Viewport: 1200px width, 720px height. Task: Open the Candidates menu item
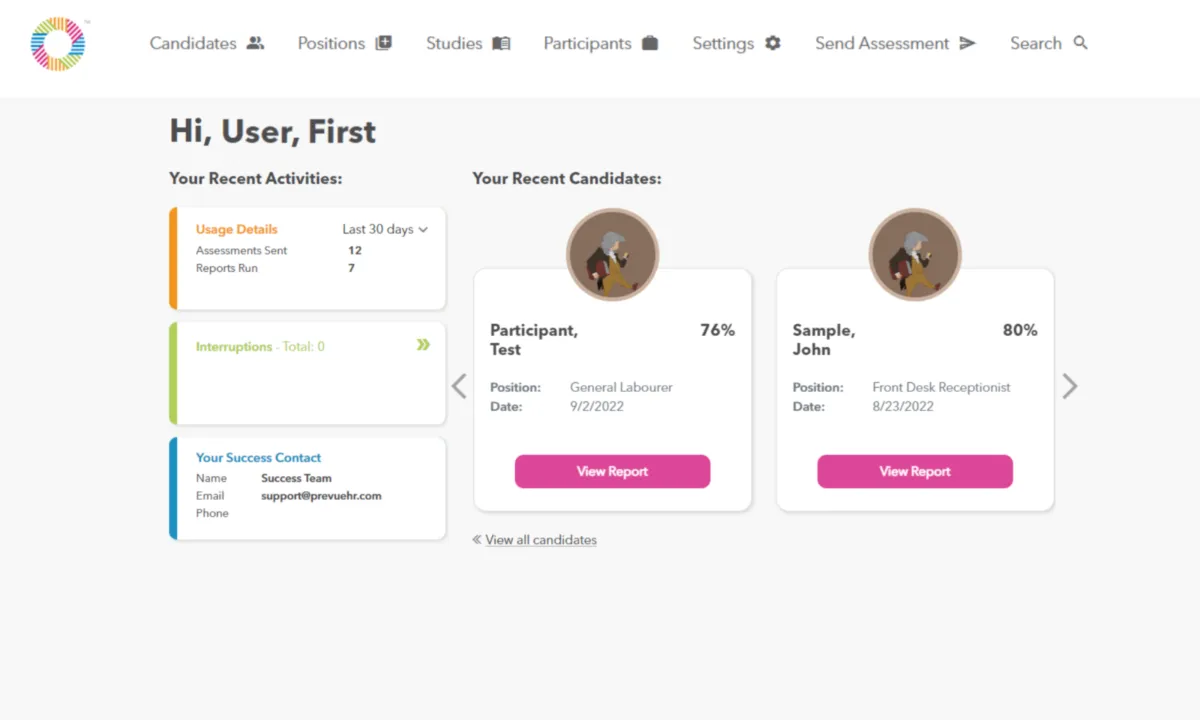193,43
